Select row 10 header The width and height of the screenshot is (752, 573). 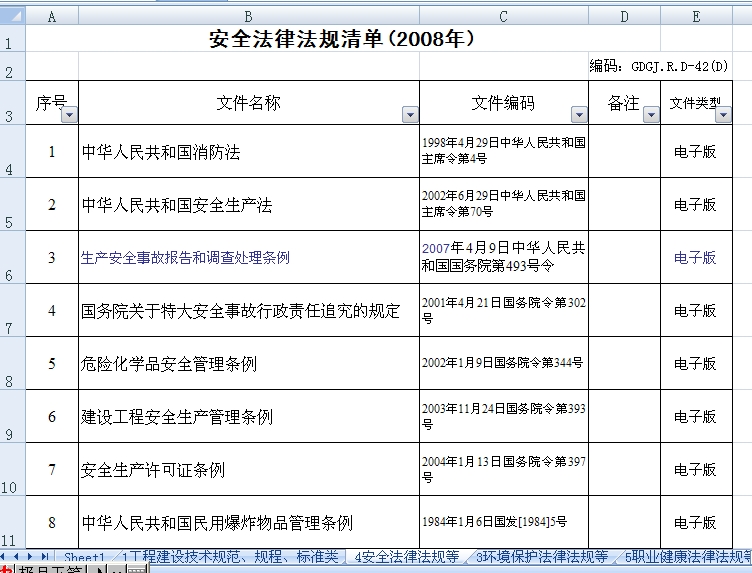[12, 469]
